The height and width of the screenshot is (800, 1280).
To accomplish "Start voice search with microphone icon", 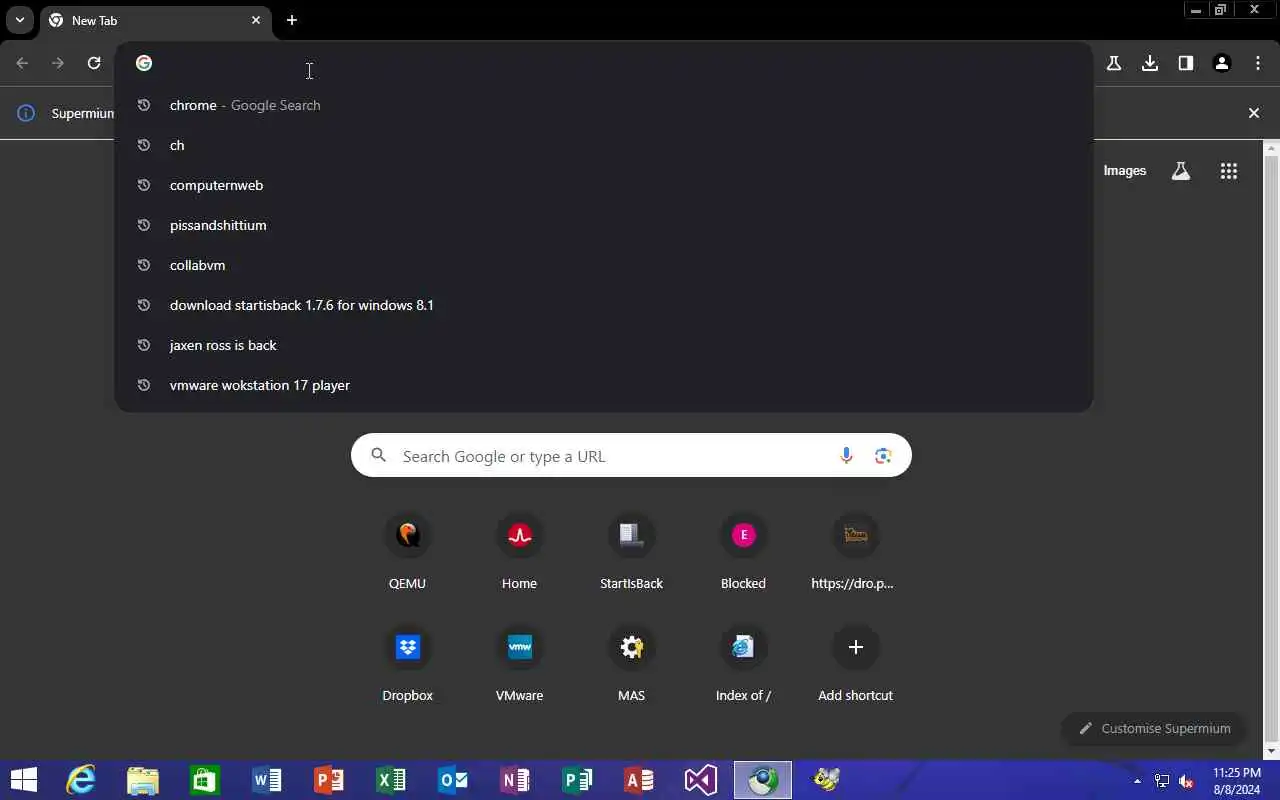I will point(846,456).
